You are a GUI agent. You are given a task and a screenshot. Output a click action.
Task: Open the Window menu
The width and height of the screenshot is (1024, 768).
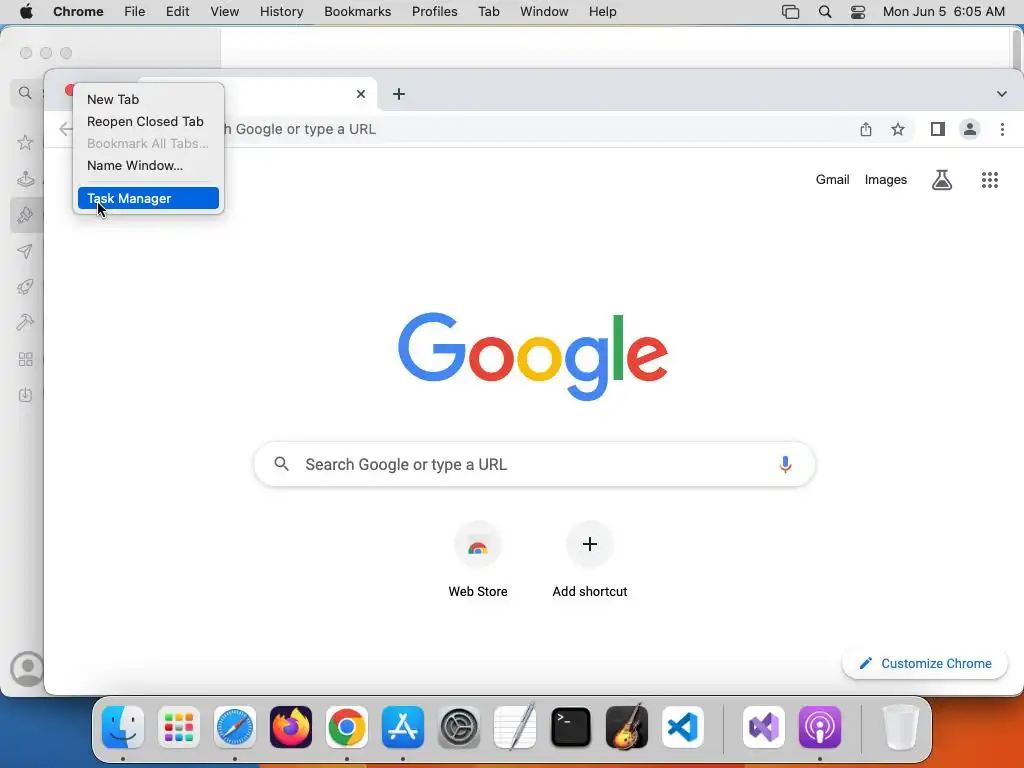click(544, 12)
